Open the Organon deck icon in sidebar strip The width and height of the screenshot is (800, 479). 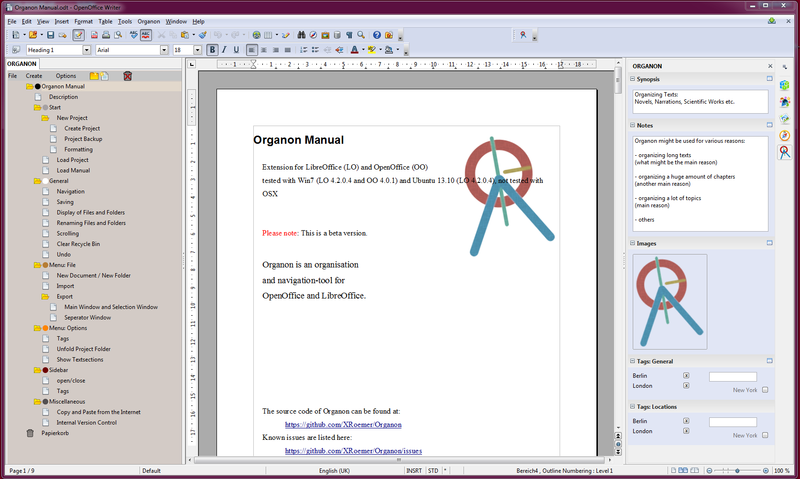785,152
